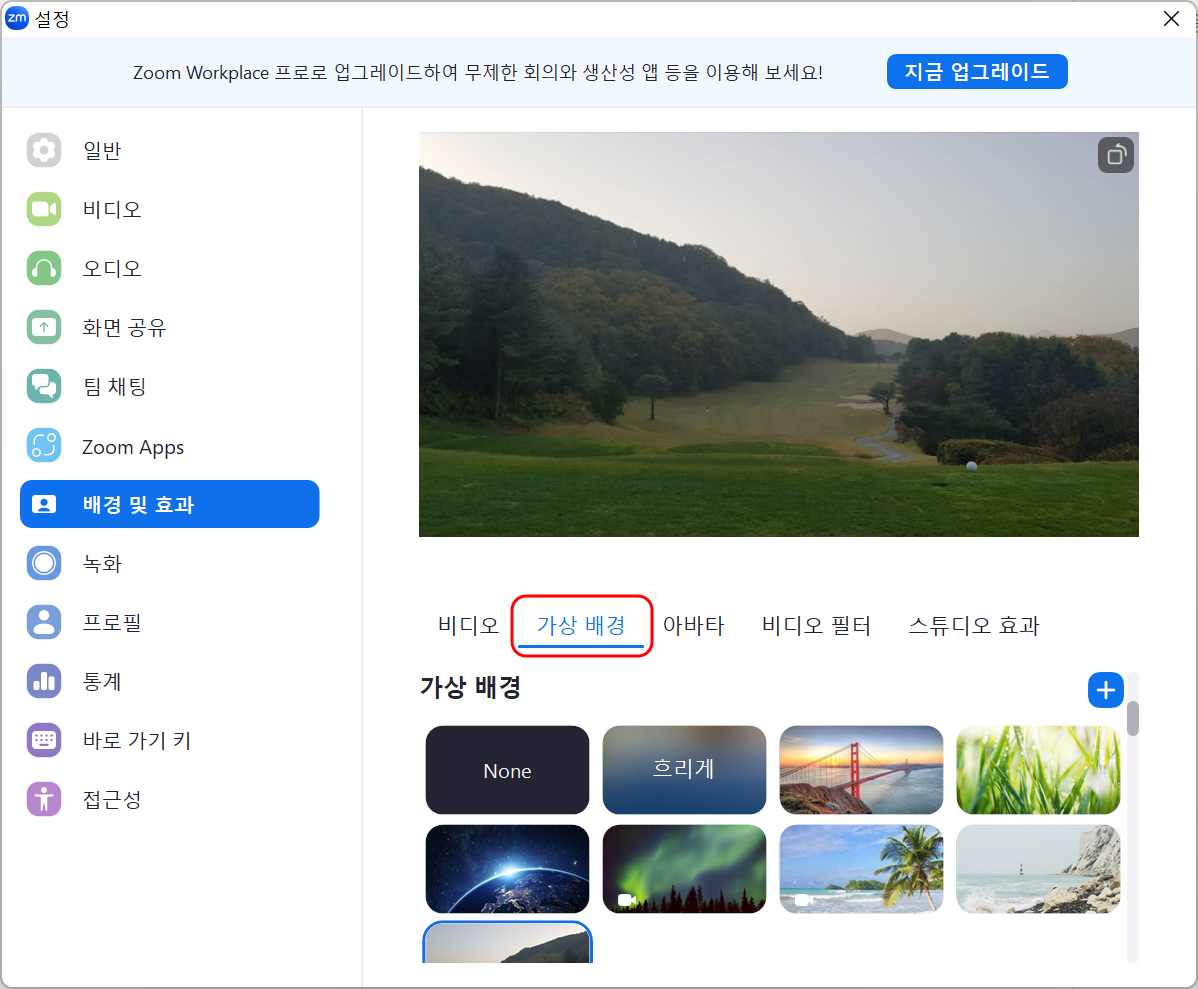Open the 통계 bar chart icon
The width and height of the screenshot is (1198, 989).
(x=44, y=681)
